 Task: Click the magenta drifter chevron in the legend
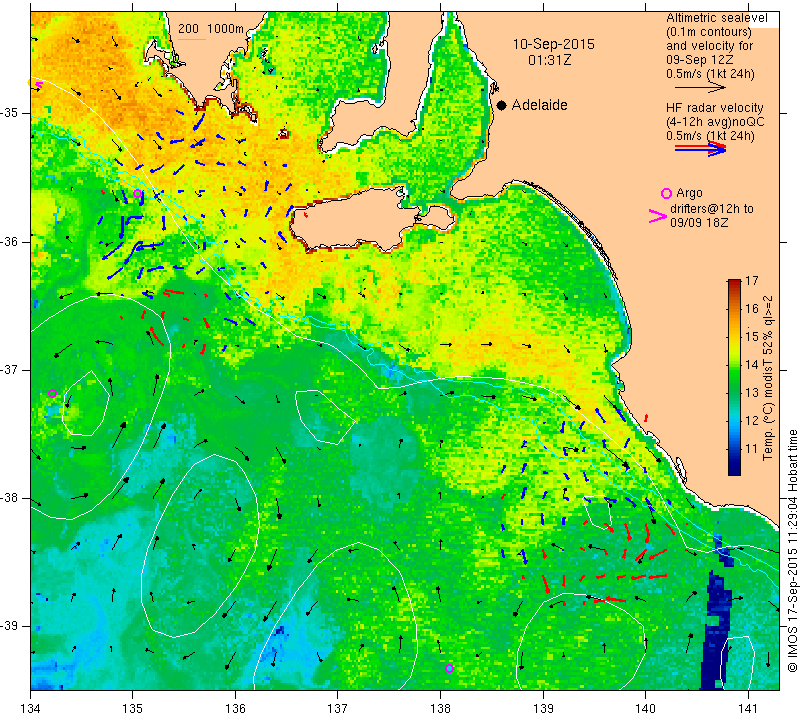(x=658, y=216)
